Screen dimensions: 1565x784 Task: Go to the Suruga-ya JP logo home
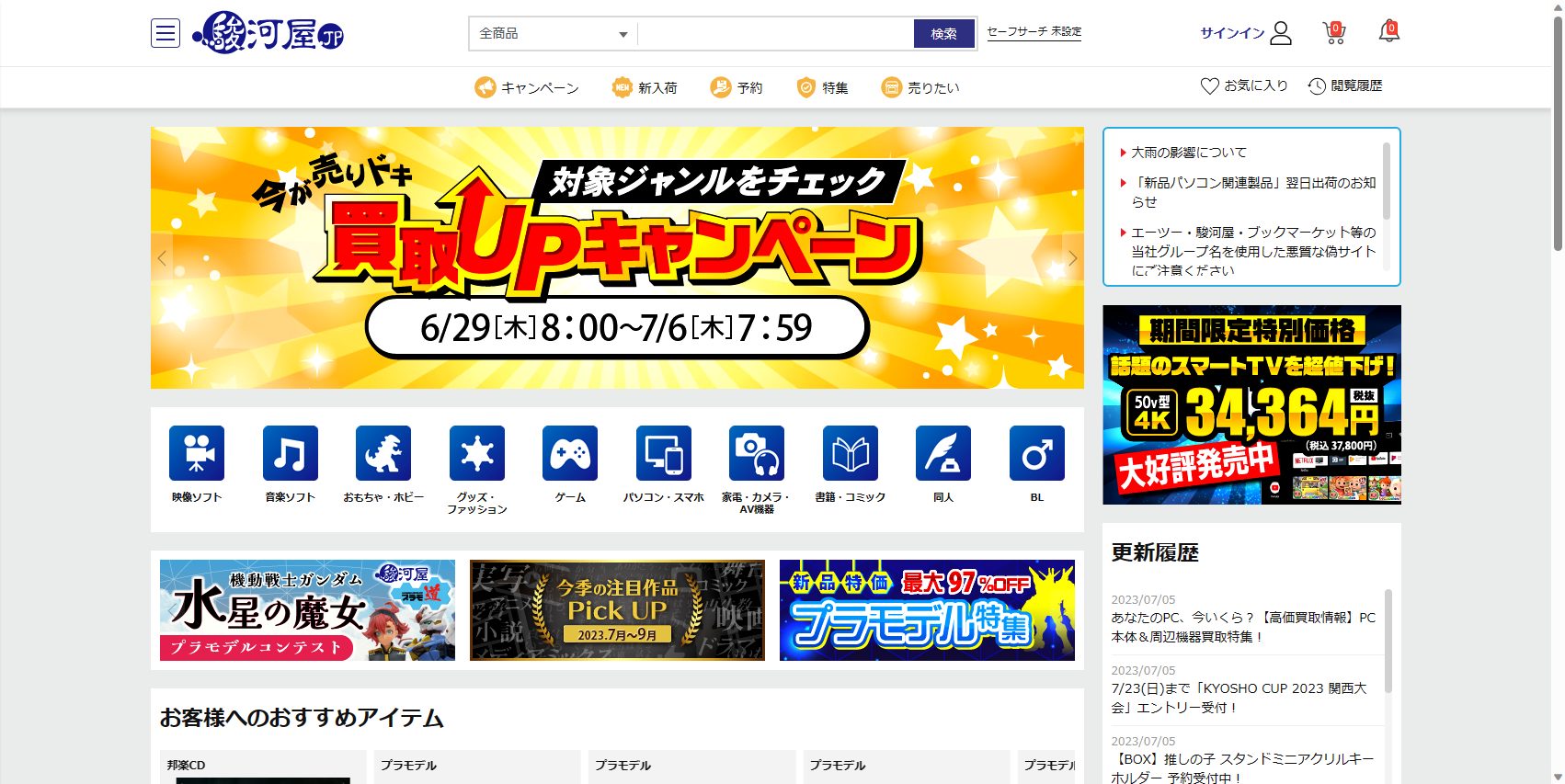(268, 33)
